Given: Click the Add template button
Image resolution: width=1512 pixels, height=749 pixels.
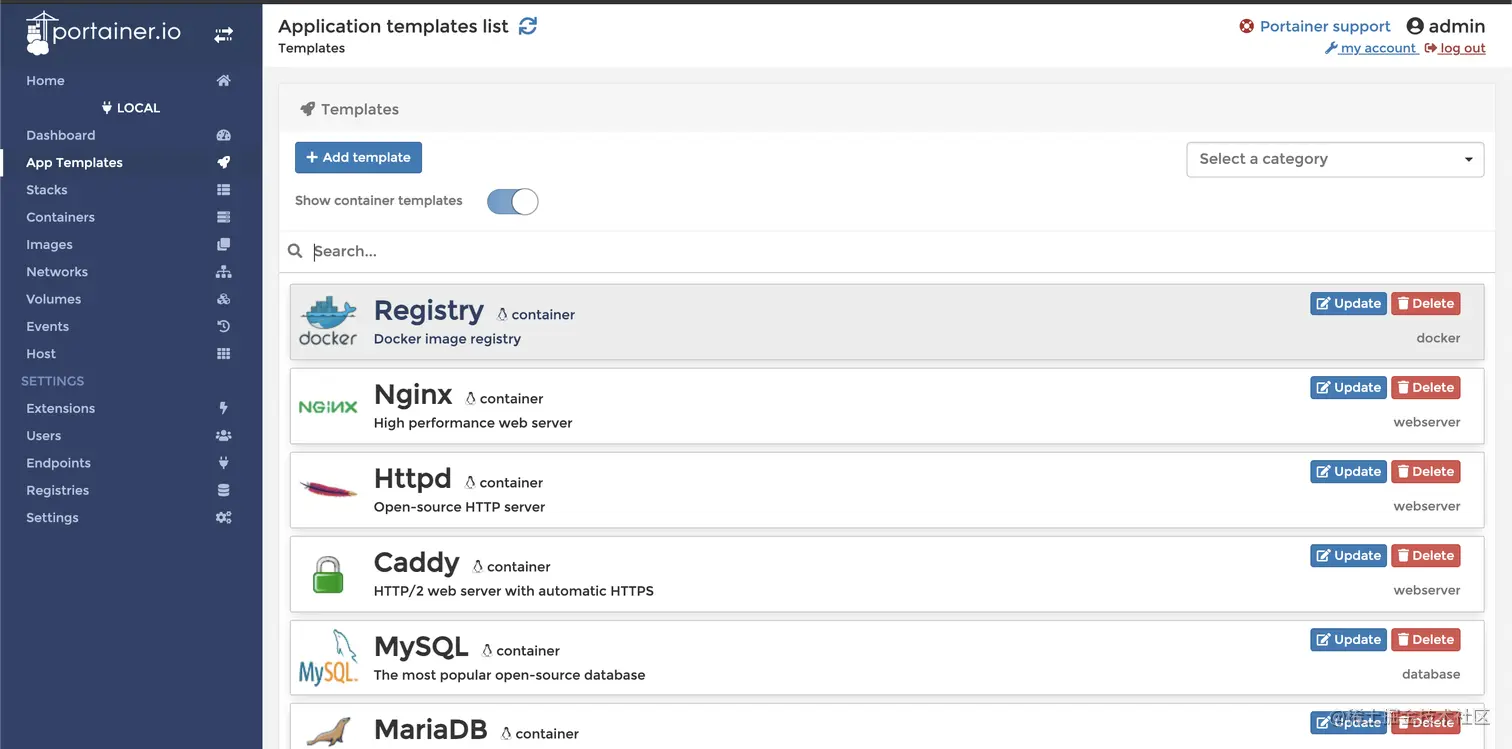Looking at the screenshot, I should pos(359,158).
